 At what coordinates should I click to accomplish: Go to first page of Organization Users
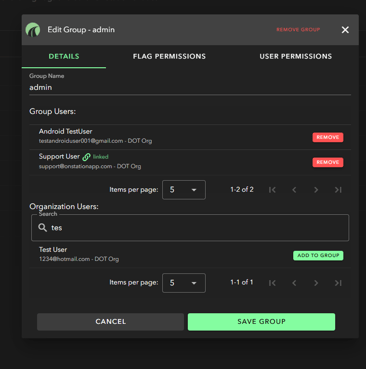(272, 283)
